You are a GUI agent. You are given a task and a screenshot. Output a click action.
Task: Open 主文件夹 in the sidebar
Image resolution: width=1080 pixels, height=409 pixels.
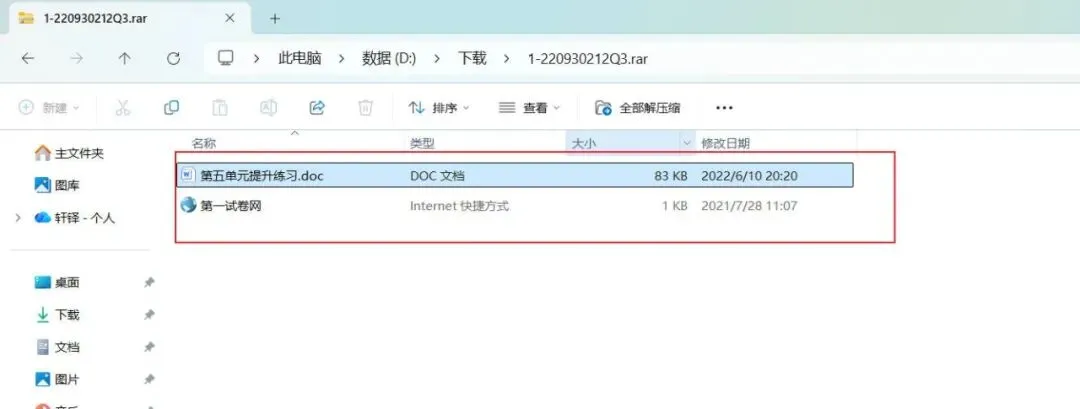point(69,153)
